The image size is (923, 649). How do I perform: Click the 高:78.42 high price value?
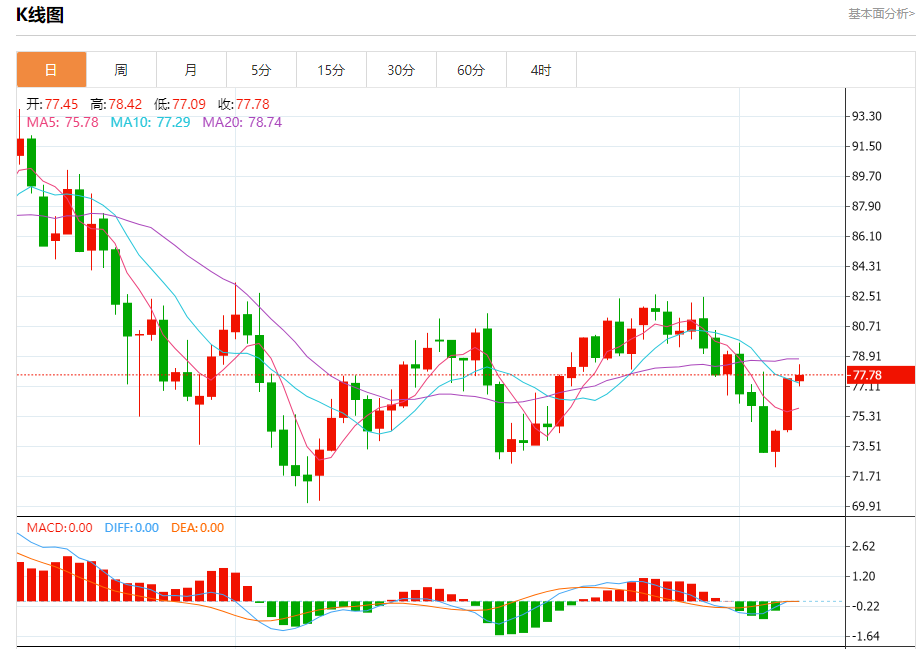(116, 104)
